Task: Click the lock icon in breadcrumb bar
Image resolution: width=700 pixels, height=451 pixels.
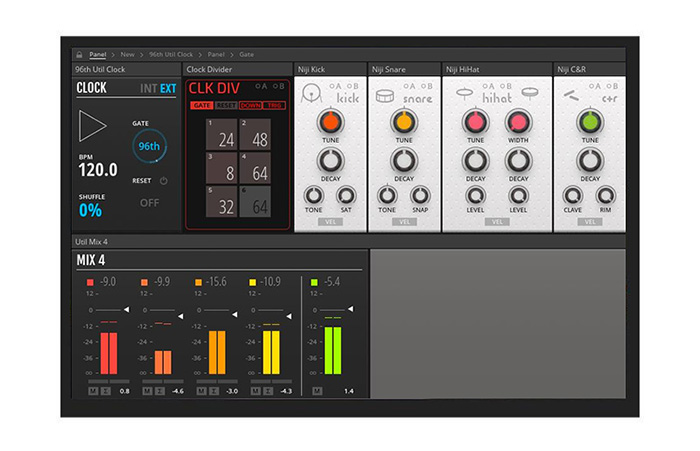Action: pos(79,54)
